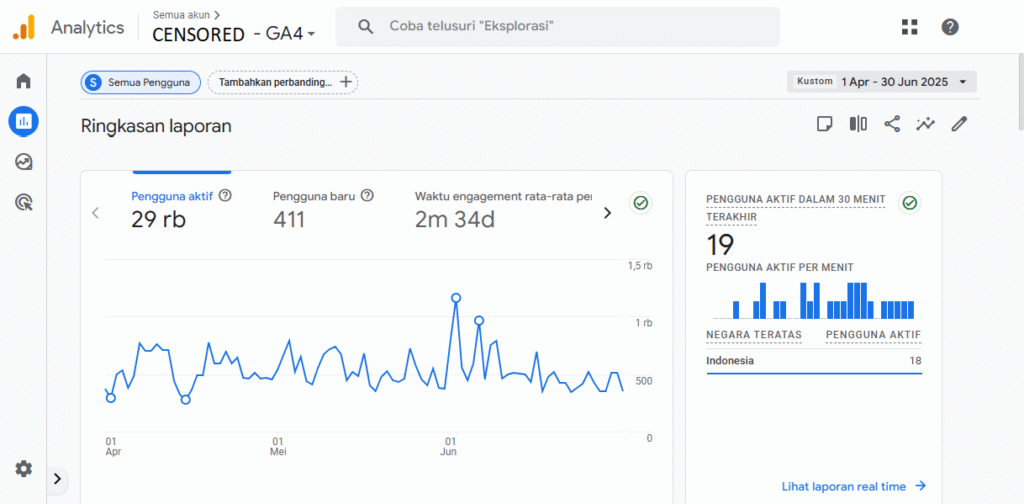Screen dimensions: 1024x504
Task: Open Admin settings gear icon
Action: tap(23, 468)
